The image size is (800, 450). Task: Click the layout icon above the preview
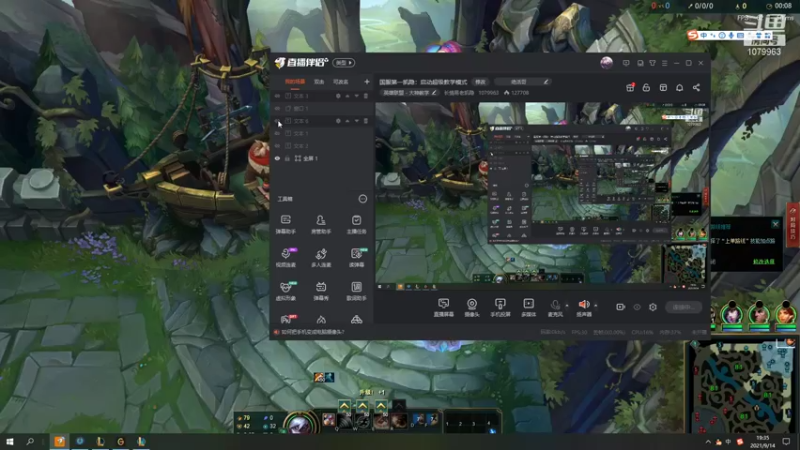point(663,87)
